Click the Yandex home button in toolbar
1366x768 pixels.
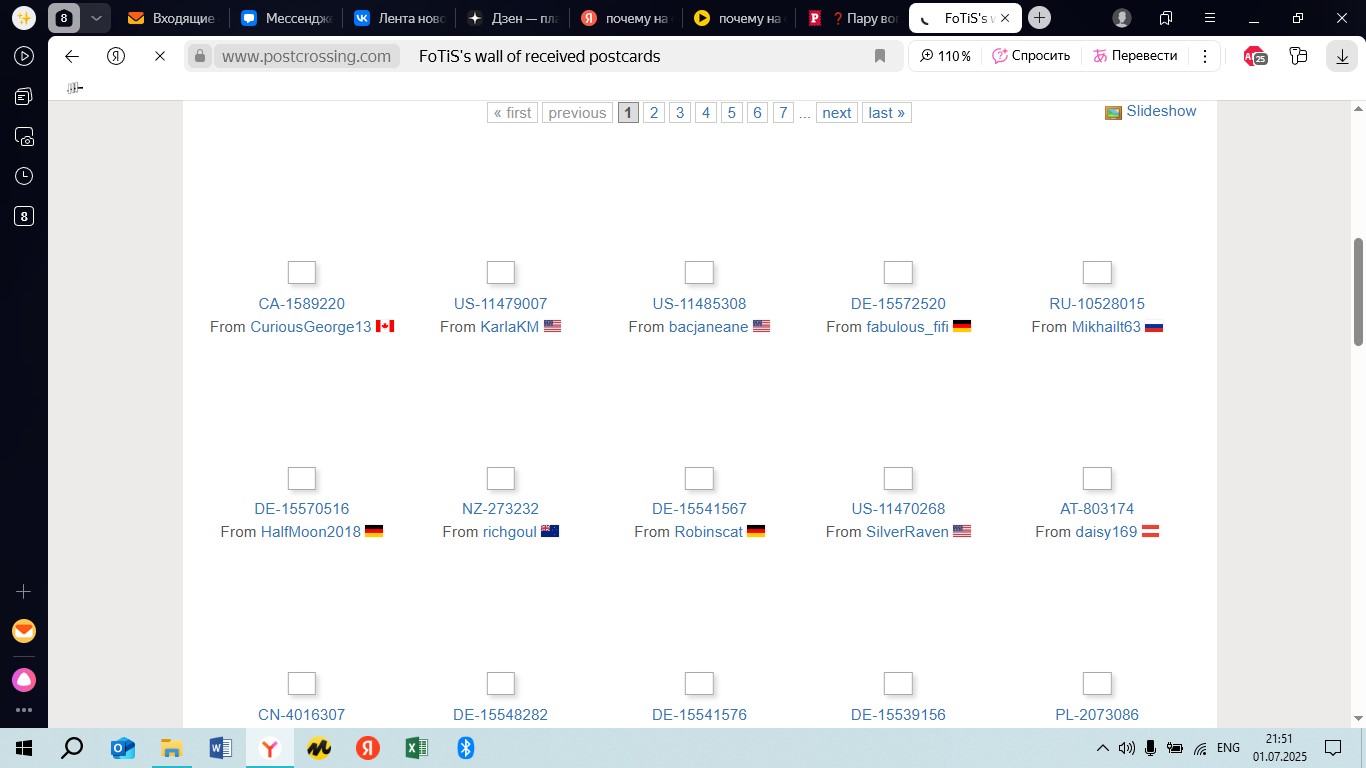(116, 56)
